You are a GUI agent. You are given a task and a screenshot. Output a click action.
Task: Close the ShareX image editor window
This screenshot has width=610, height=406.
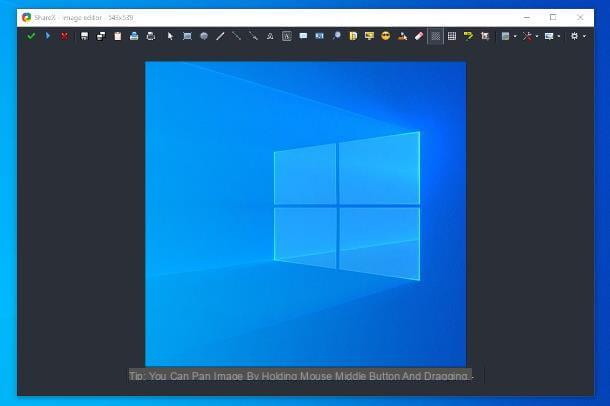580,18
